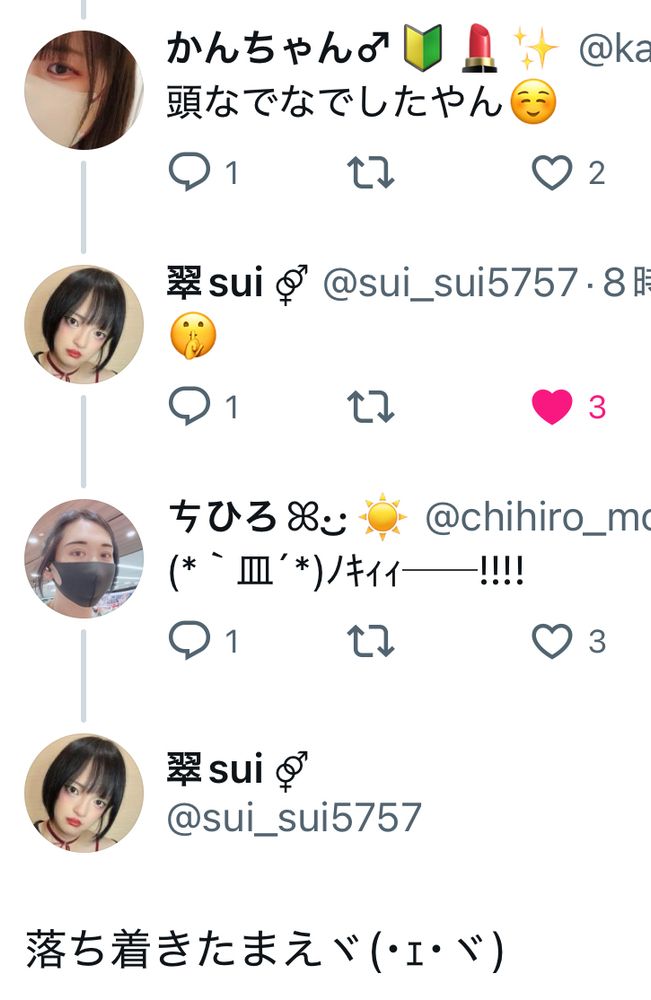Open sui's avatar on the main tweet
Viewport: 651px width, 1000px height.
coord(84,793)
